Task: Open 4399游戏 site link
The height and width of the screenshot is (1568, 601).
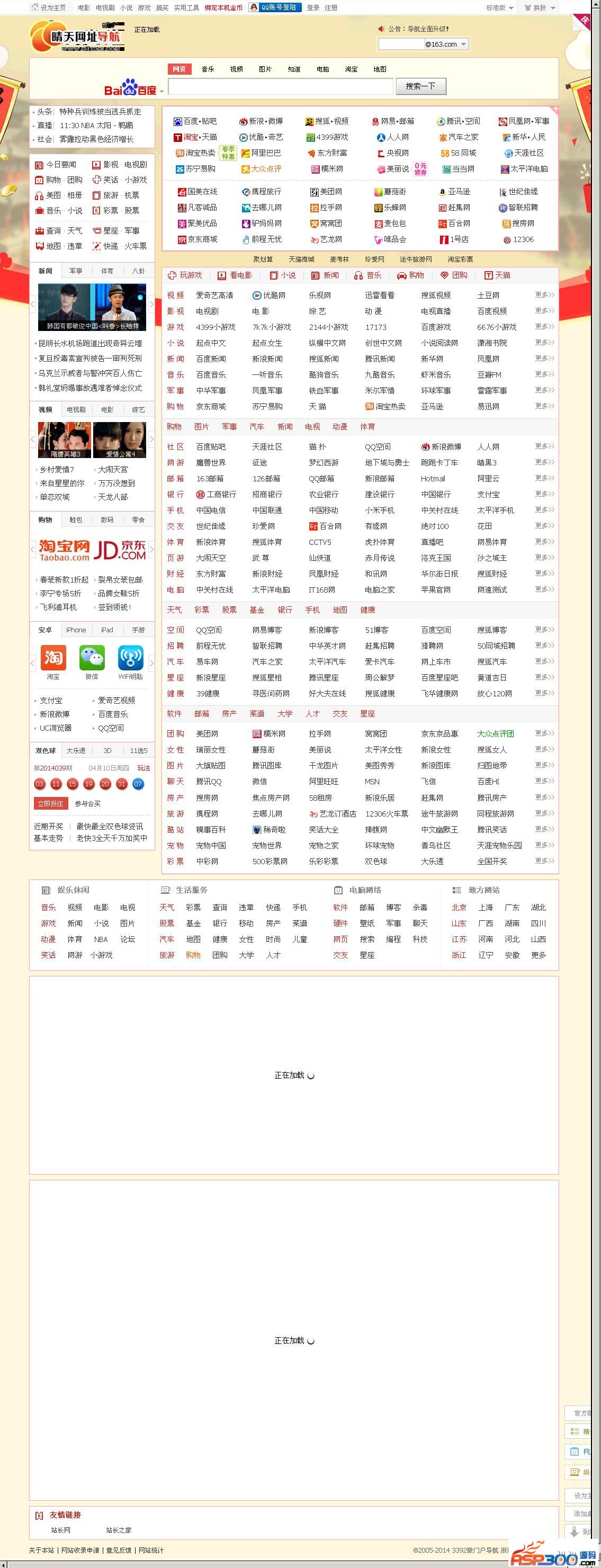Action: click(327, 137)
